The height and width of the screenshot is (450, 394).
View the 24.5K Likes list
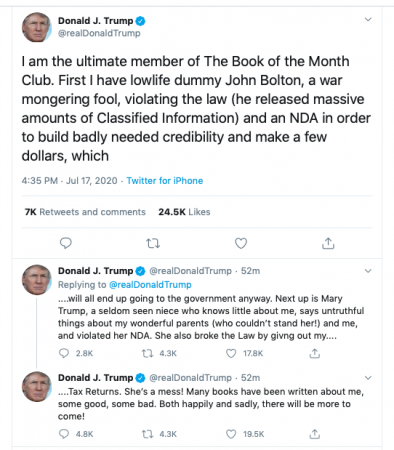(x=184, y=212)
